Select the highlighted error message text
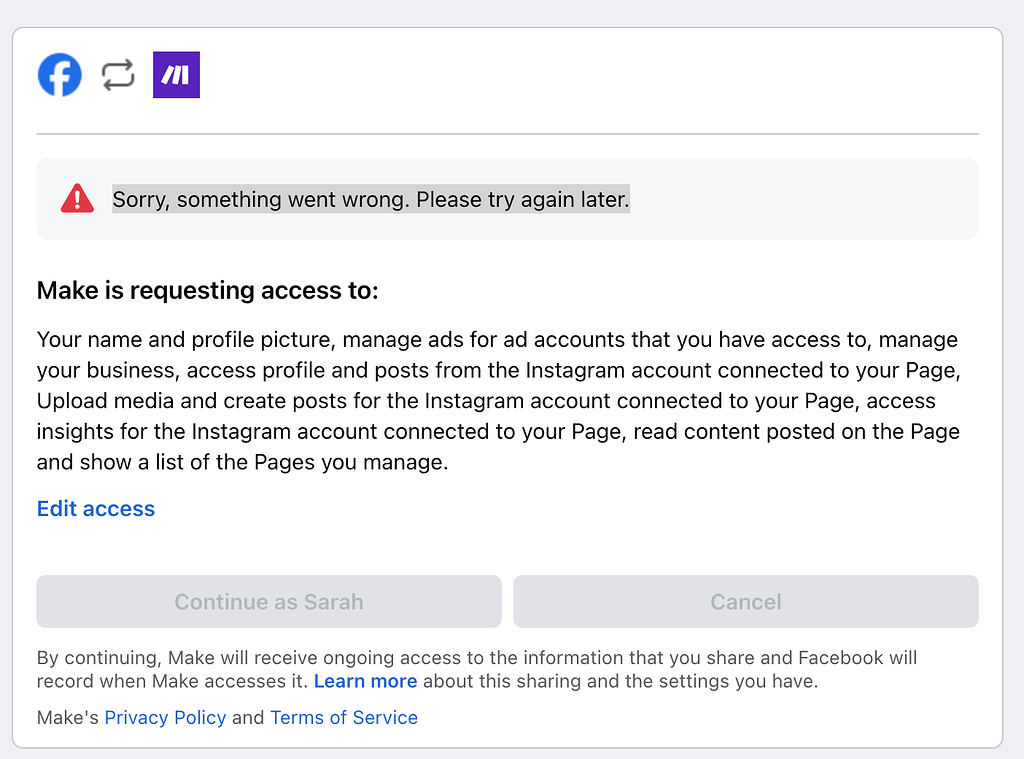 point(370,199)
